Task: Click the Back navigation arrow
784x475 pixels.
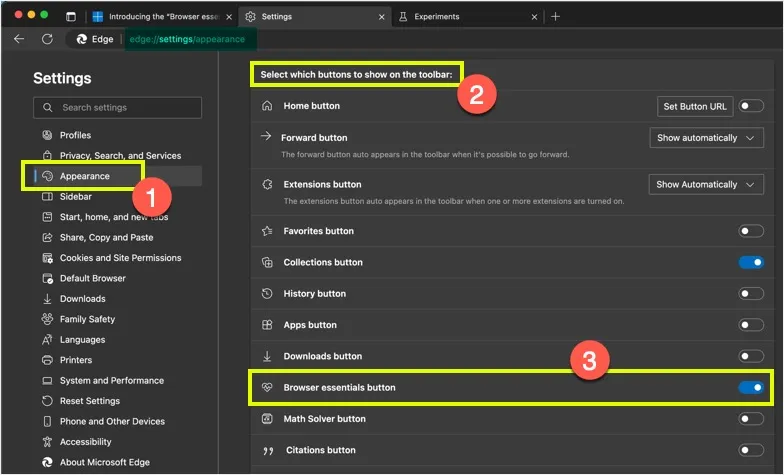Action: tap(19, 39)
